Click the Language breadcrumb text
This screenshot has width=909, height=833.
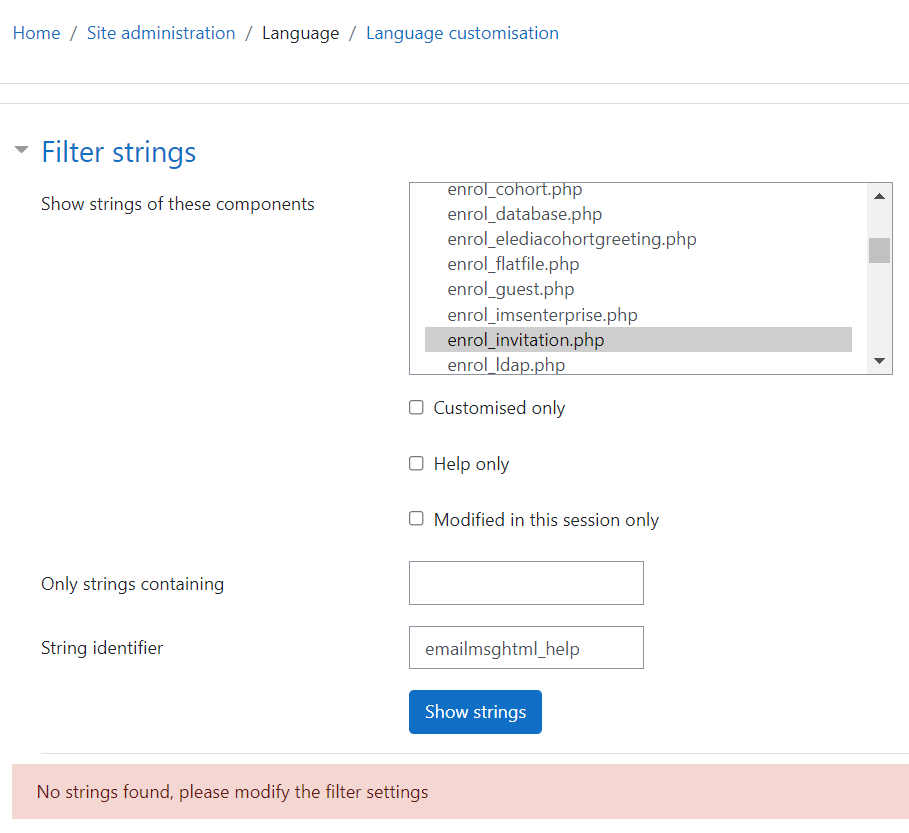pos(300,33)
